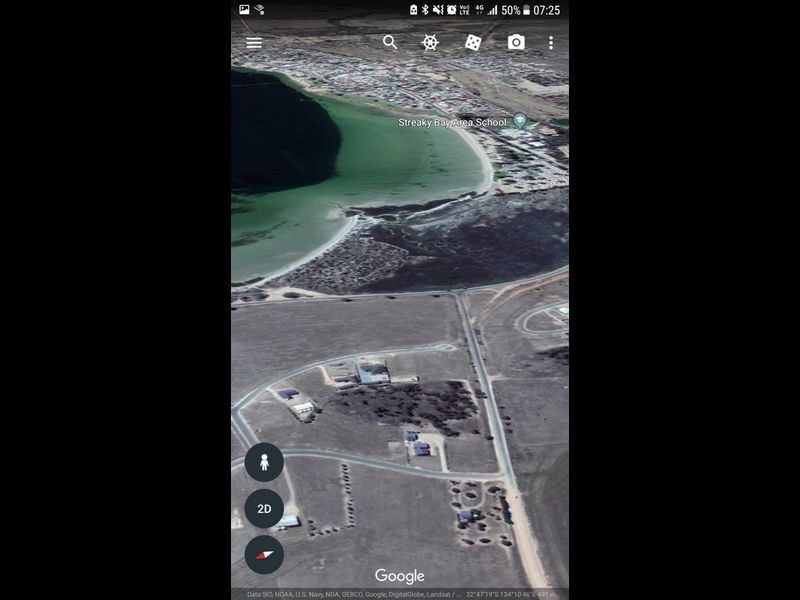Viewport: 800px width, 600px height.
Task: Toggle the 2D view button
Action: point(264,509)
